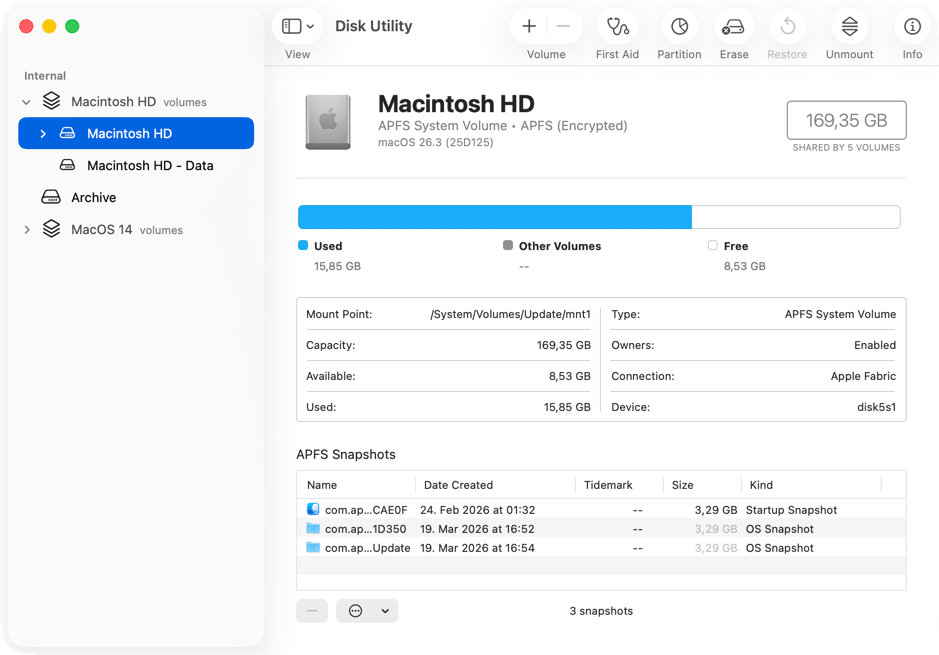Viewport: 939px width, 655px height.
Task: Select Macintosh HD - Data in sidebar
Action: 136,165
